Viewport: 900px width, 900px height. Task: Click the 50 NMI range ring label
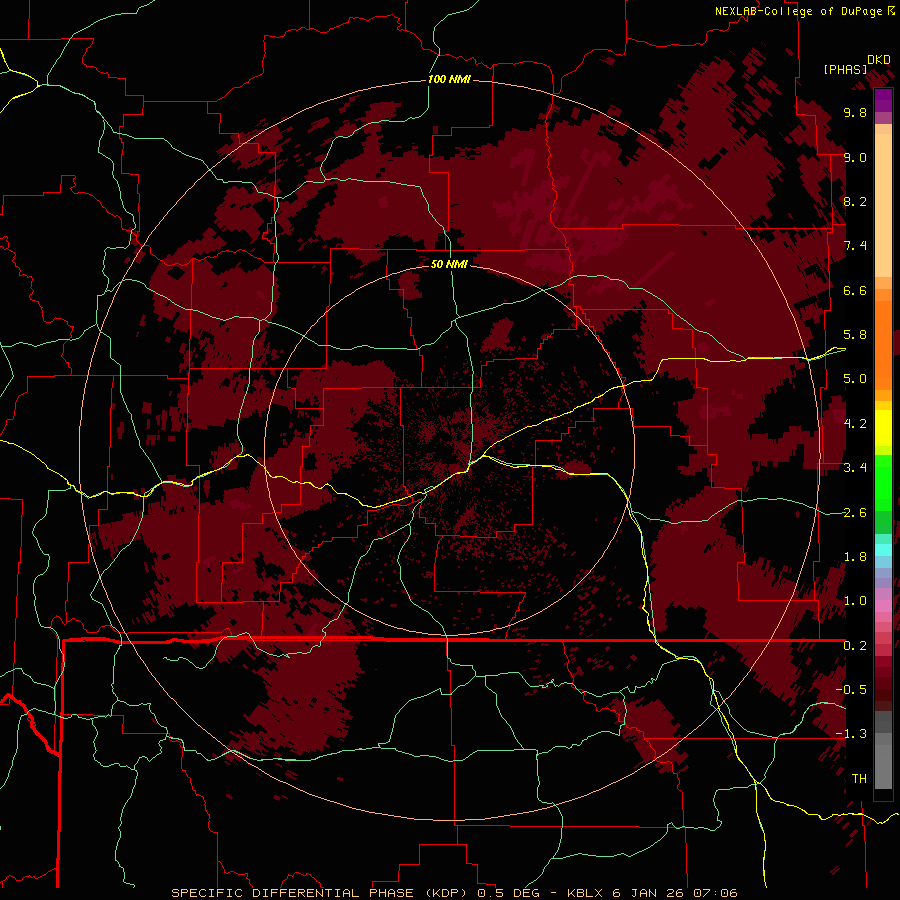(x=449, y=264)
